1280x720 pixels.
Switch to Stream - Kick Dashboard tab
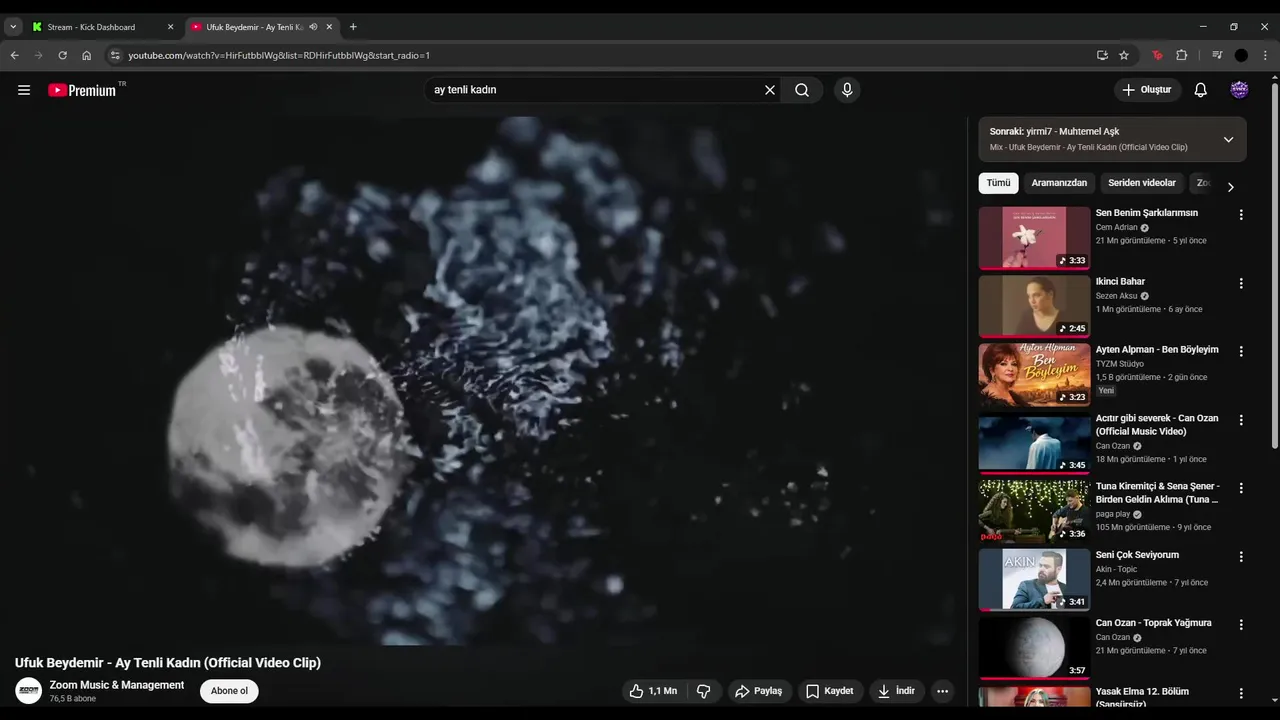(100, 27)
